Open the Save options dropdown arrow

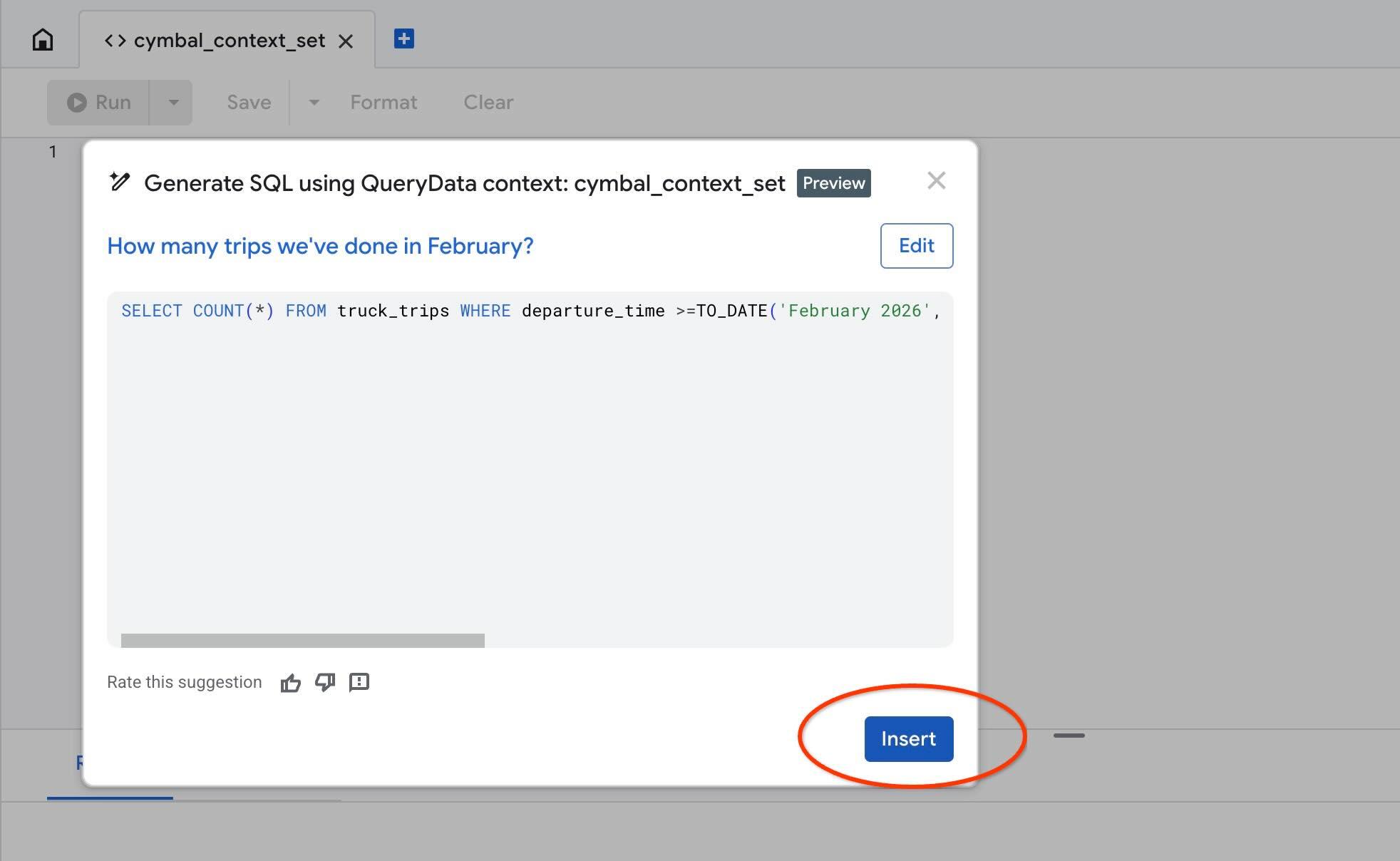pos(314,103)
